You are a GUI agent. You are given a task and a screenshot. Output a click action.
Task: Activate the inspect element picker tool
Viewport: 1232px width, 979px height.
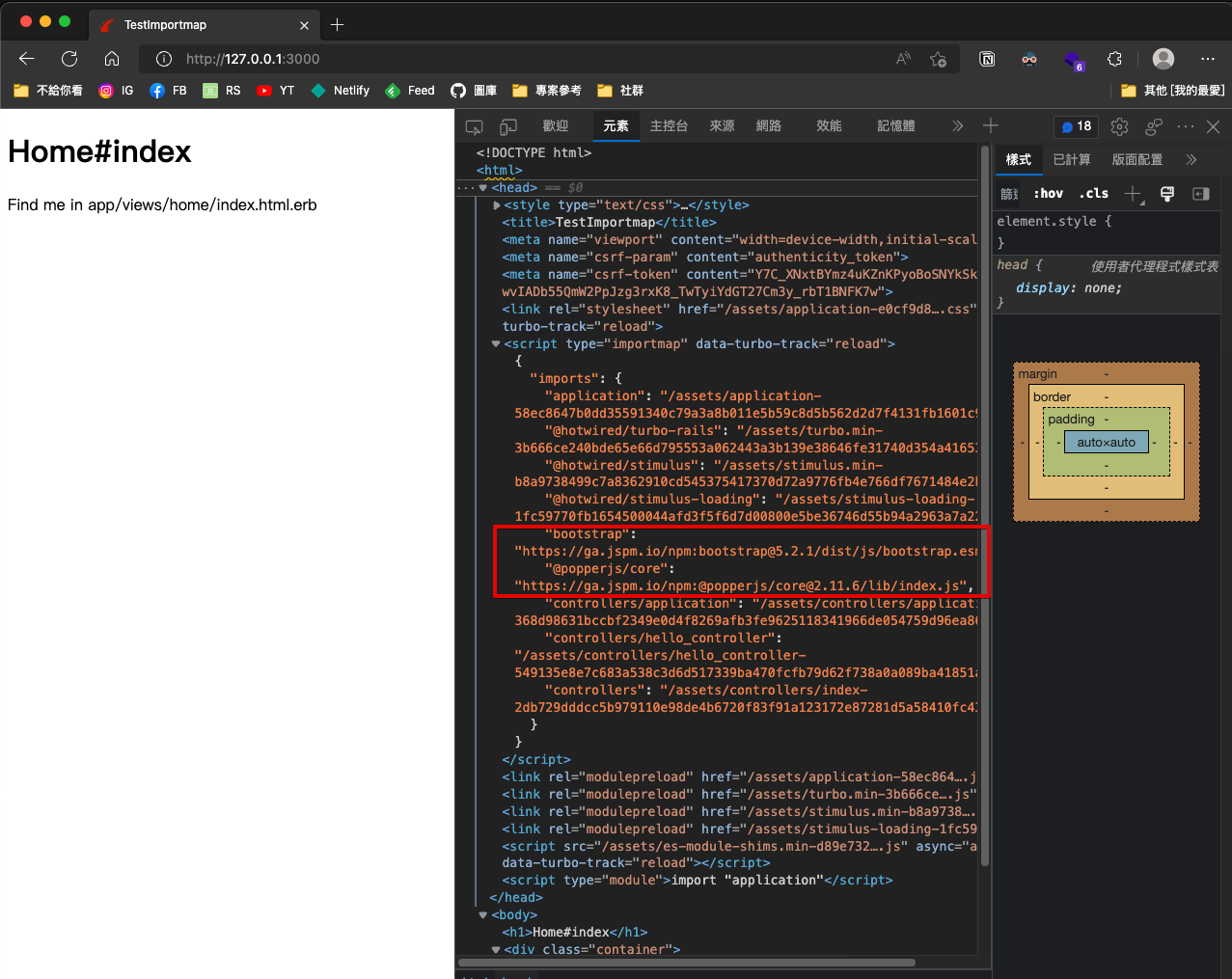coord(474,126)
